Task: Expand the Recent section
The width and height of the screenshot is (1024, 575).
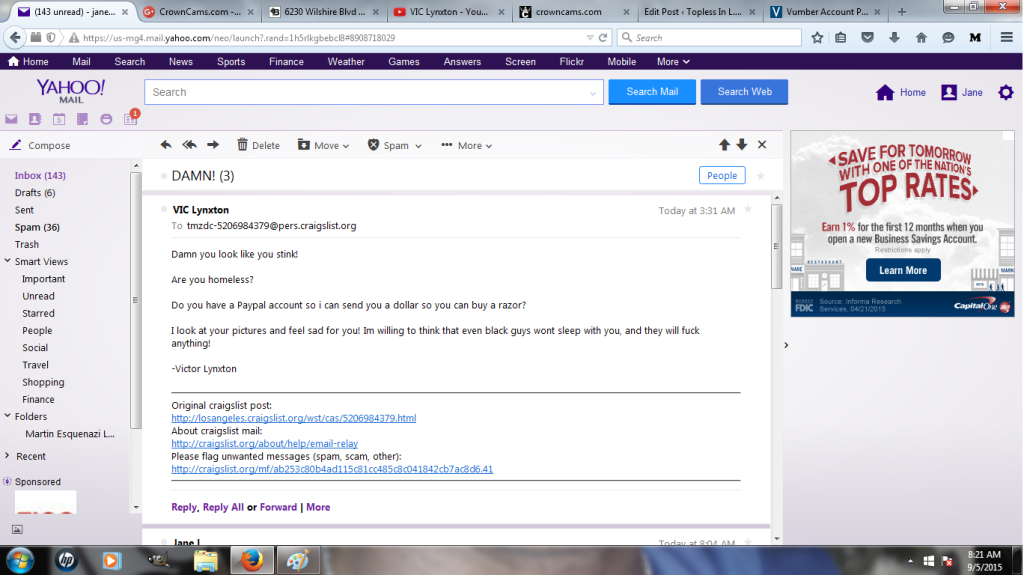Action: [7, 455]
